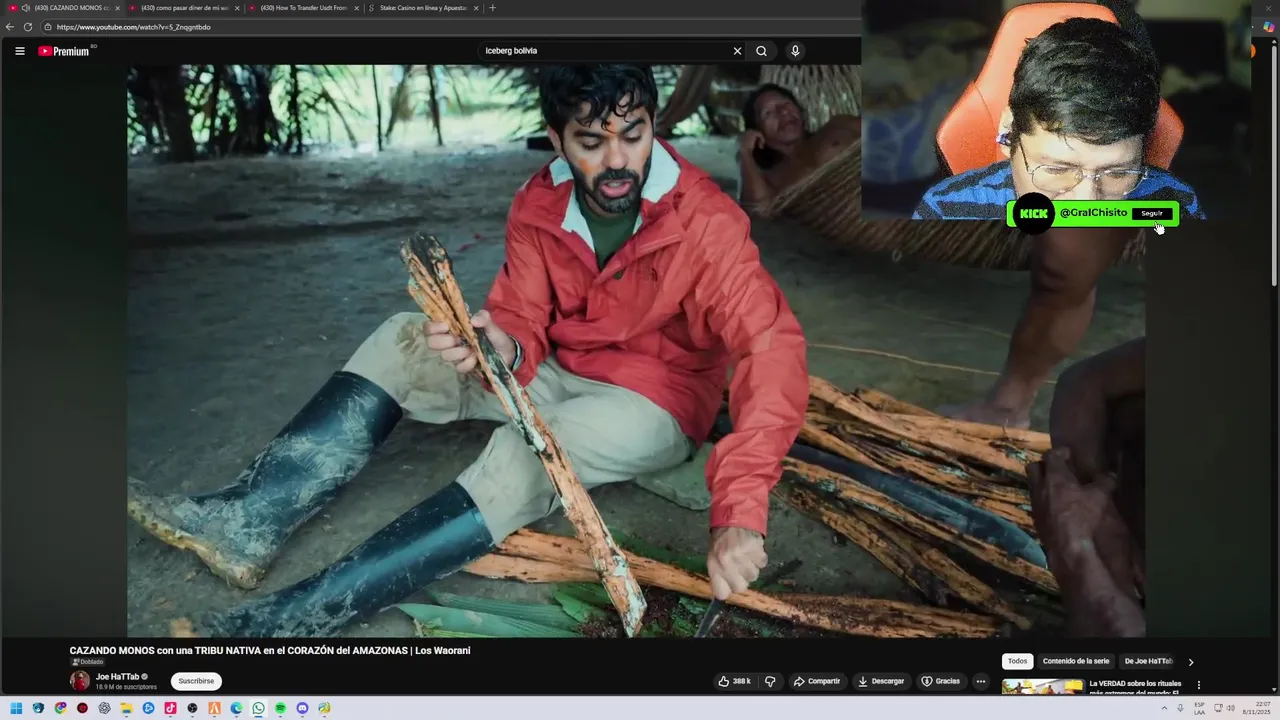Click the tray microphone icon
Image resolution: width=1280 pixels, height=720 pixels.
1180,708
